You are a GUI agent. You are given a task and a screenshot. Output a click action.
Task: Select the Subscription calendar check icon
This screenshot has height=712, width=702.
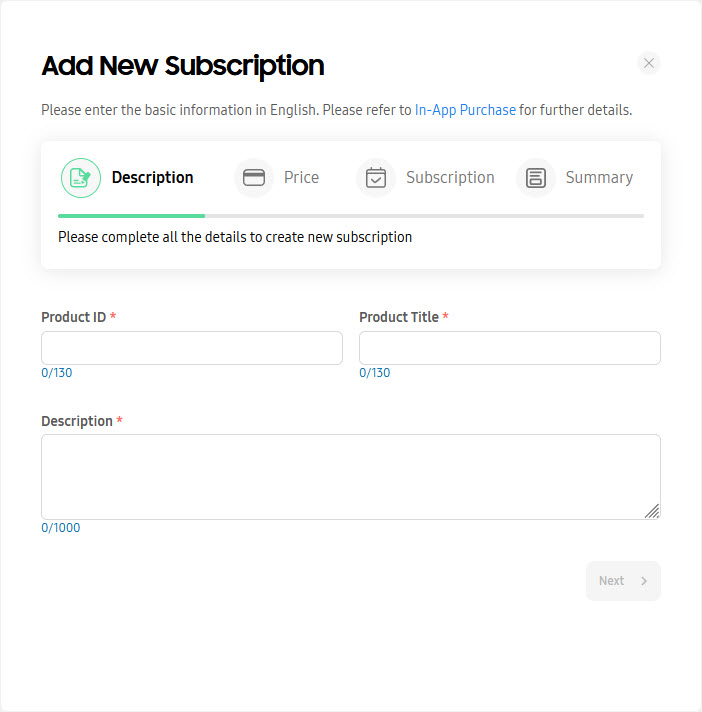[x=376, y=178]
